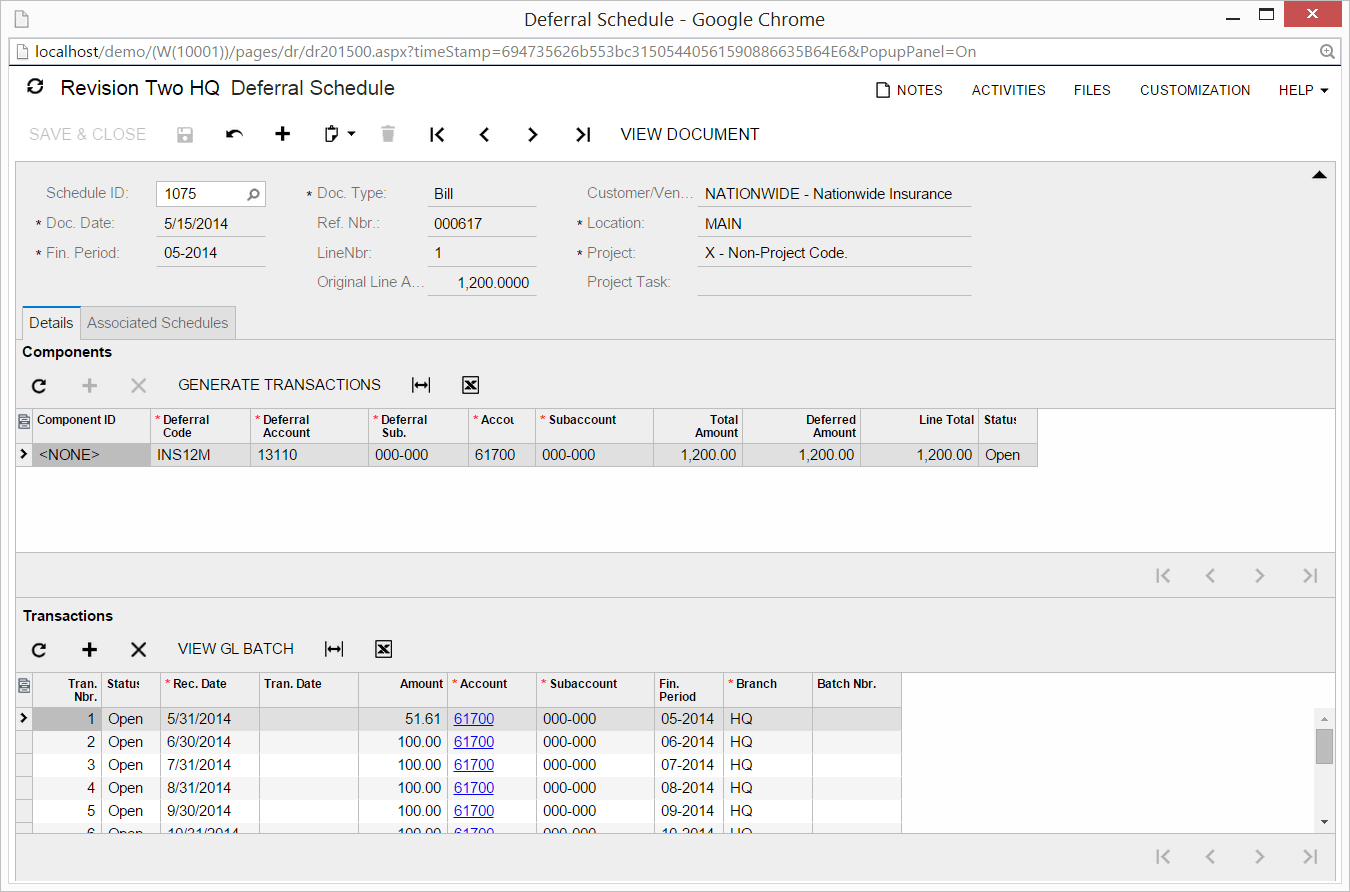Click the Transactions scrollbar up arrow
The image size is (1350, 892).
[1324, 719]
